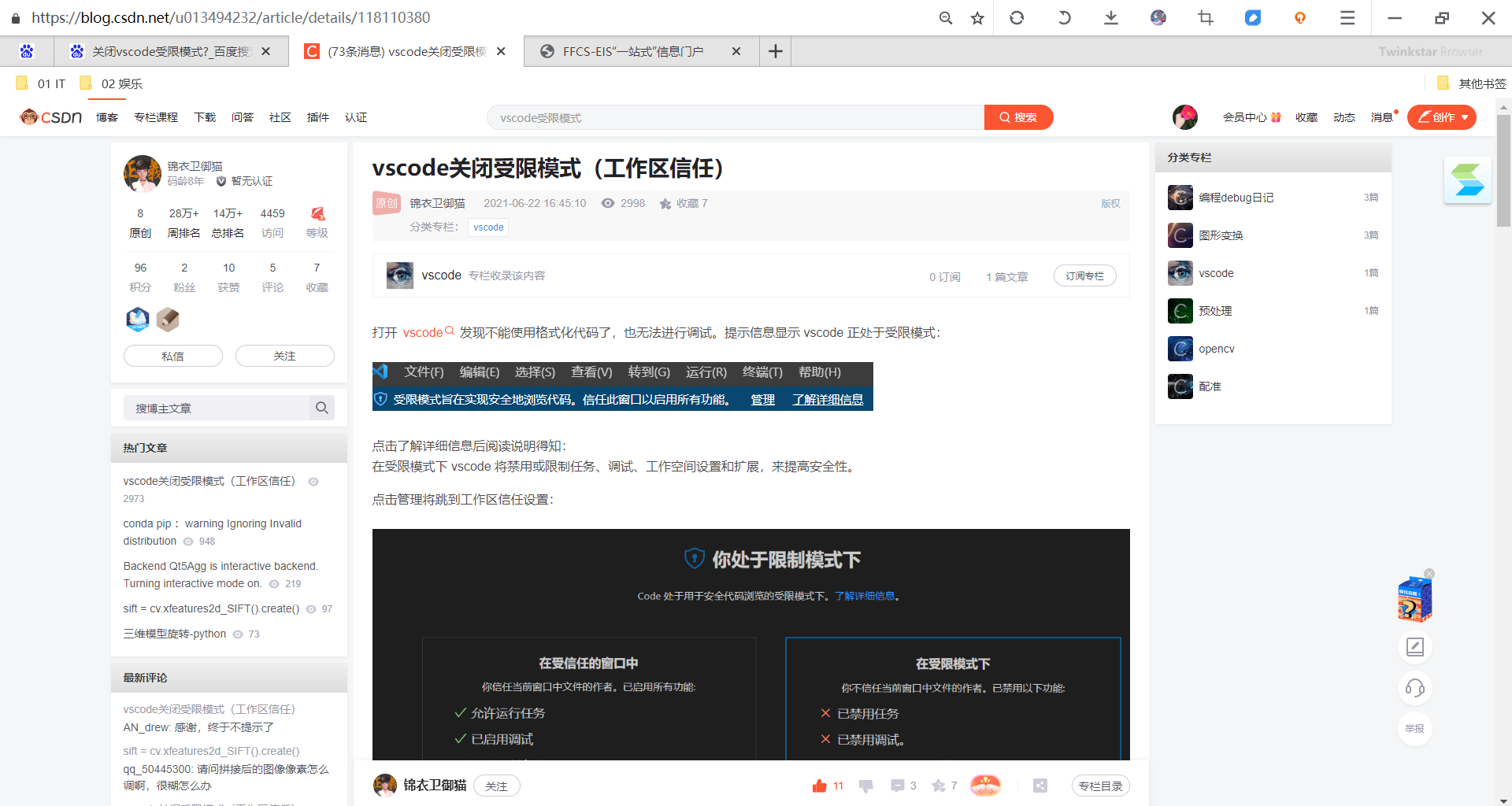The width and height of the screenshot is (1512, 806).
Task: Click the edit note icon on the right
Action: (1415, 647)
